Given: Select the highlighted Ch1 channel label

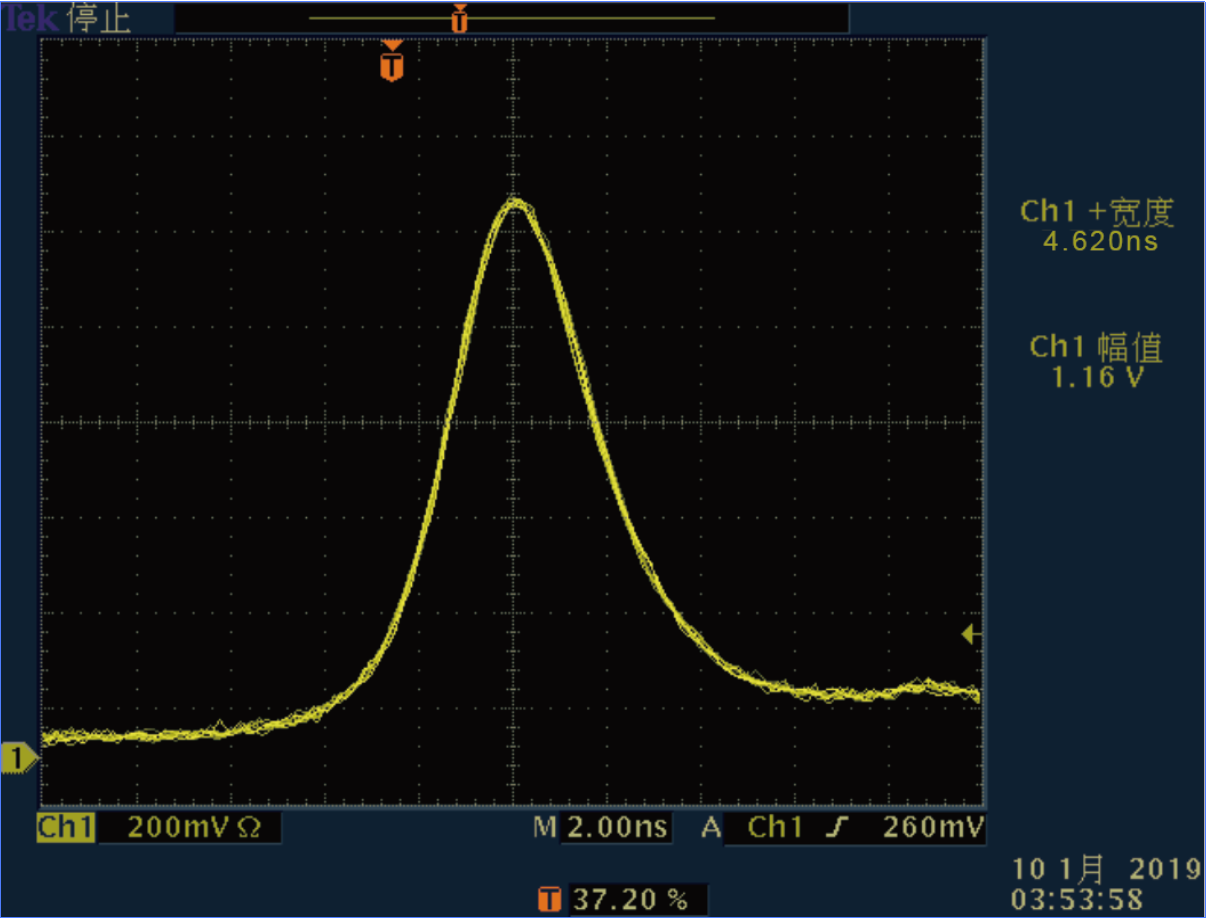Looking at the screenshot, I should pyautogui.click(x=66, y=828).
